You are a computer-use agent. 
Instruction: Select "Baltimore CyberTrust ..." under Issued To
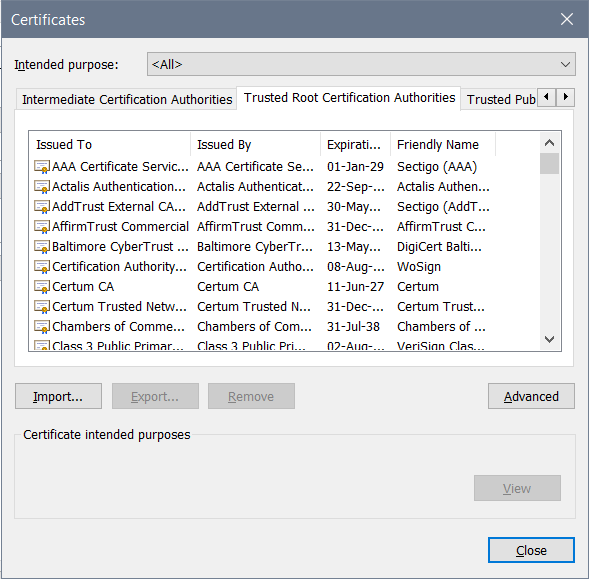click(x=120, y=246)
